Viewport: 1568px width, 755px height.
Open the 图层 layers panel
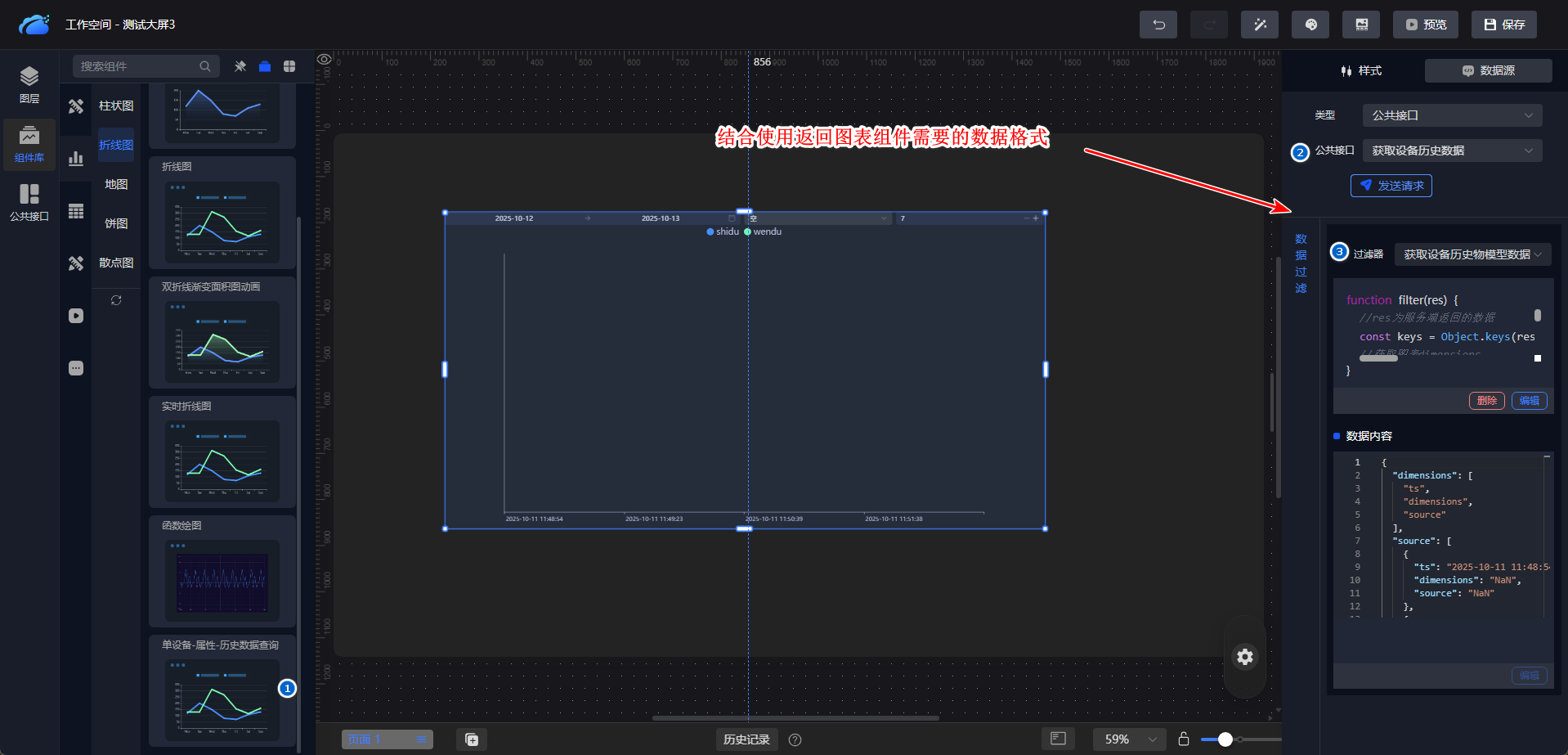(x=29, y=85)
